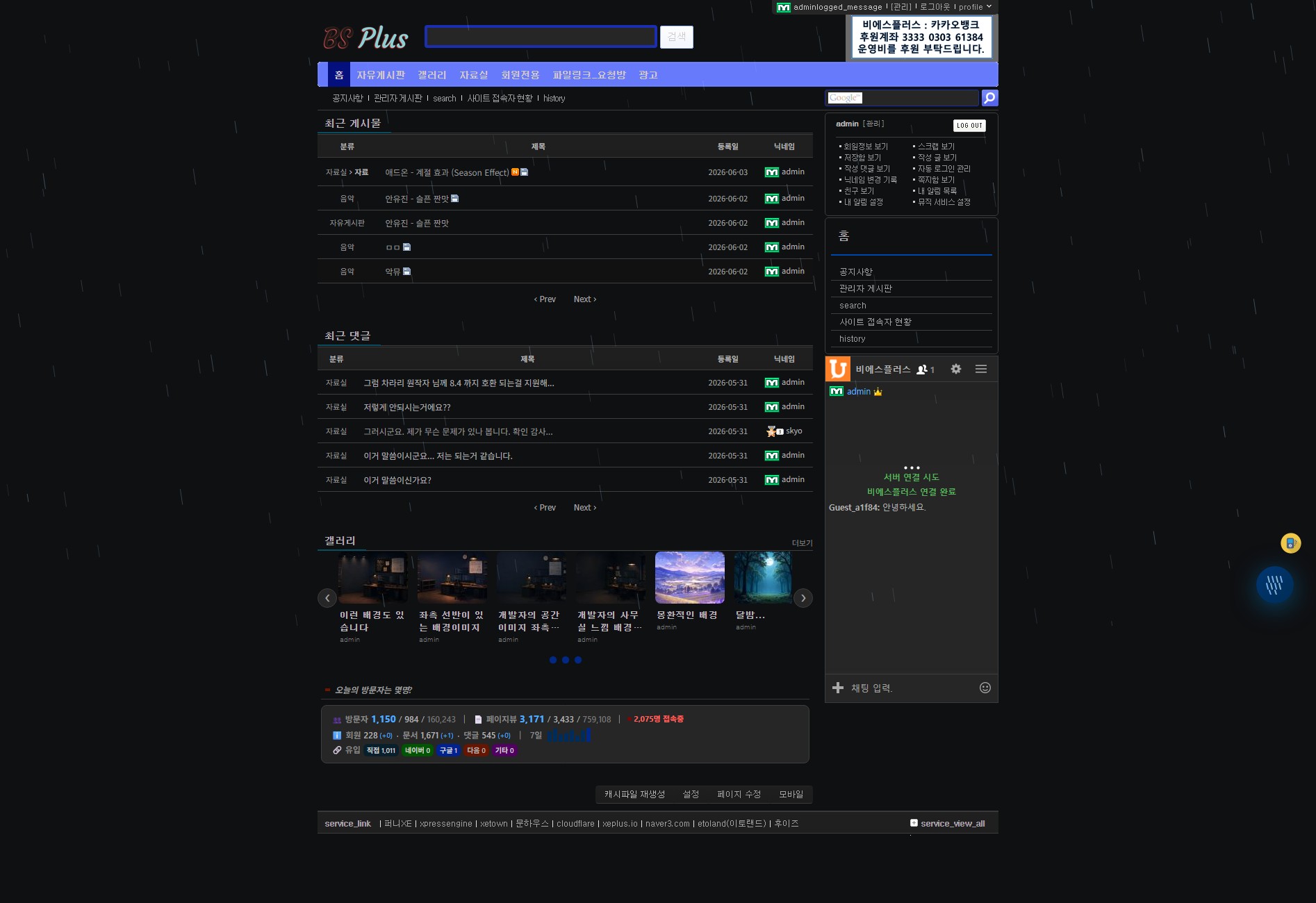Click the 페이지뷰 document icon
The image size is (1316, 903).
point(478,720)
